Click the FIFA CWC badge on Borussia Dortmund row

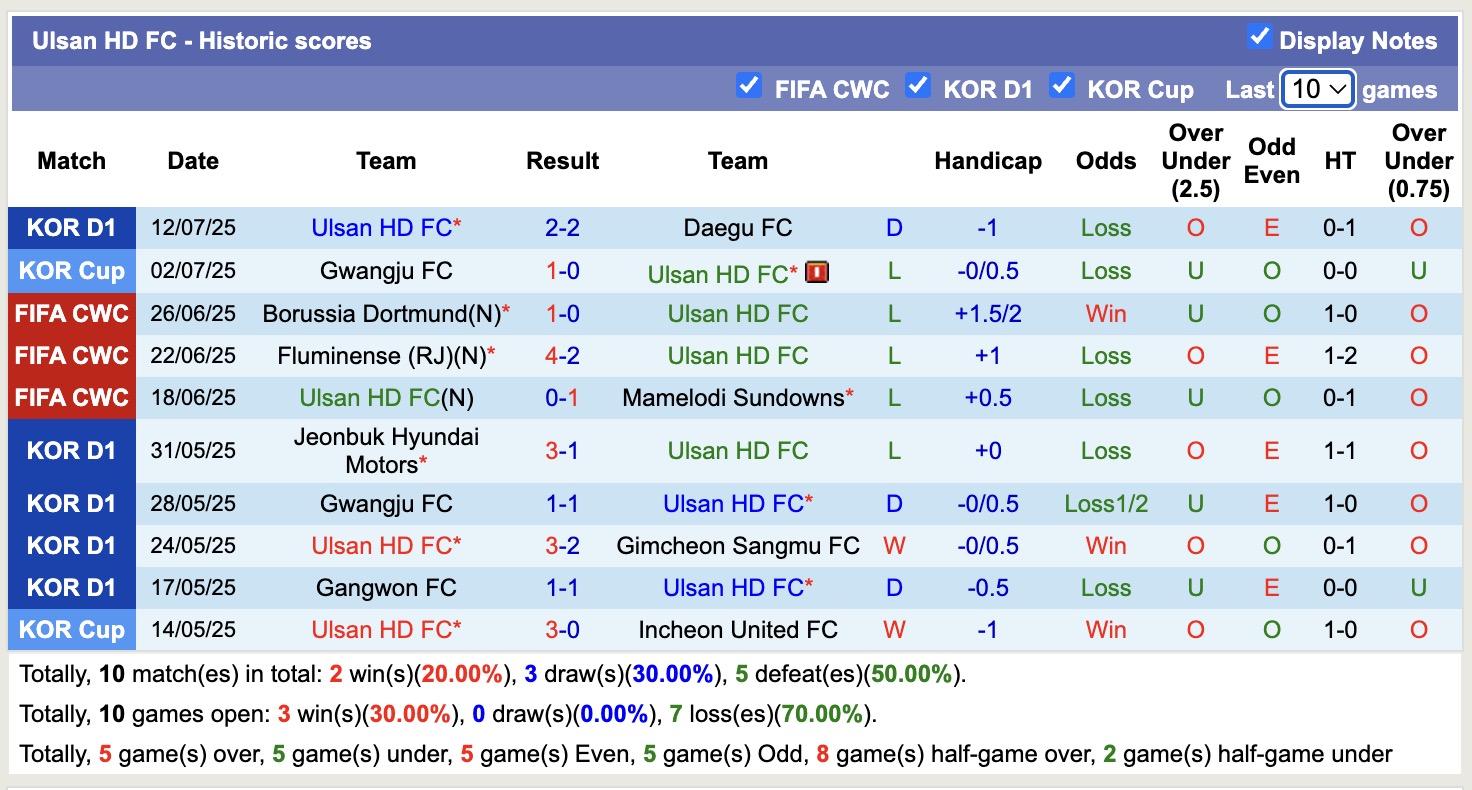point(71,313)
